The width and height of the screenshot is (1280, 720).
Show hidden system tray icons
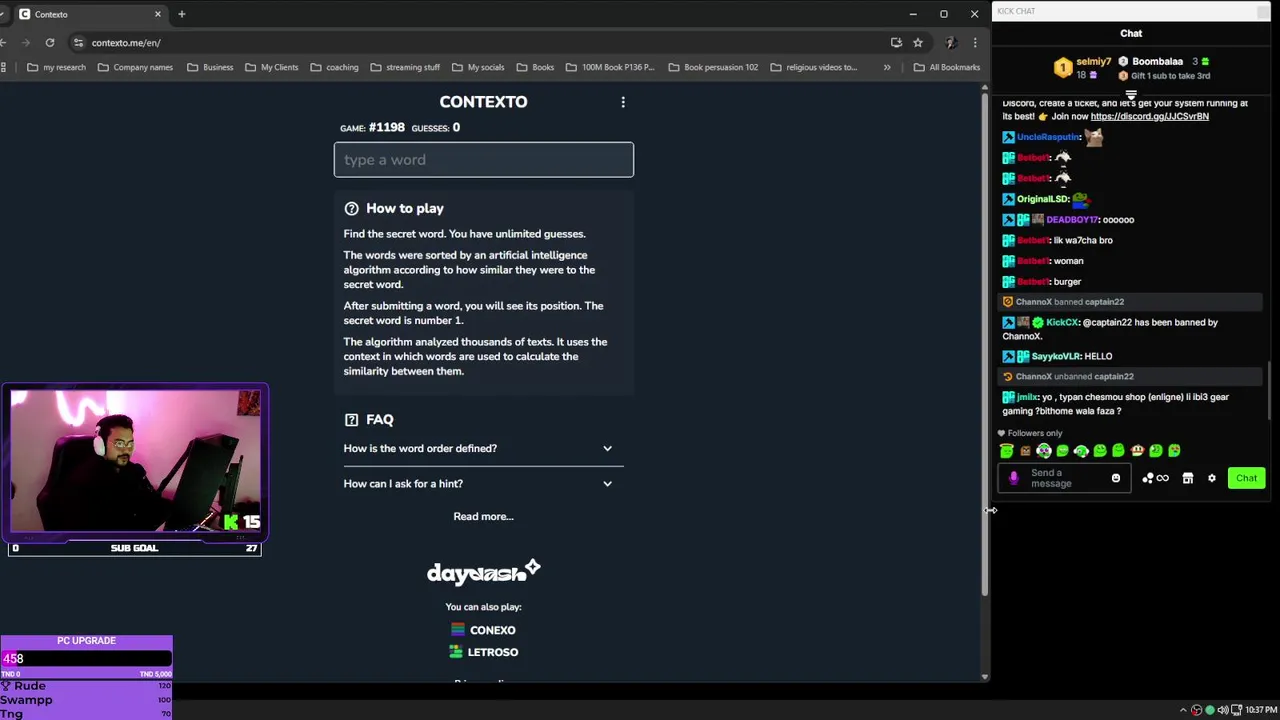click(x=1183, y=710)
